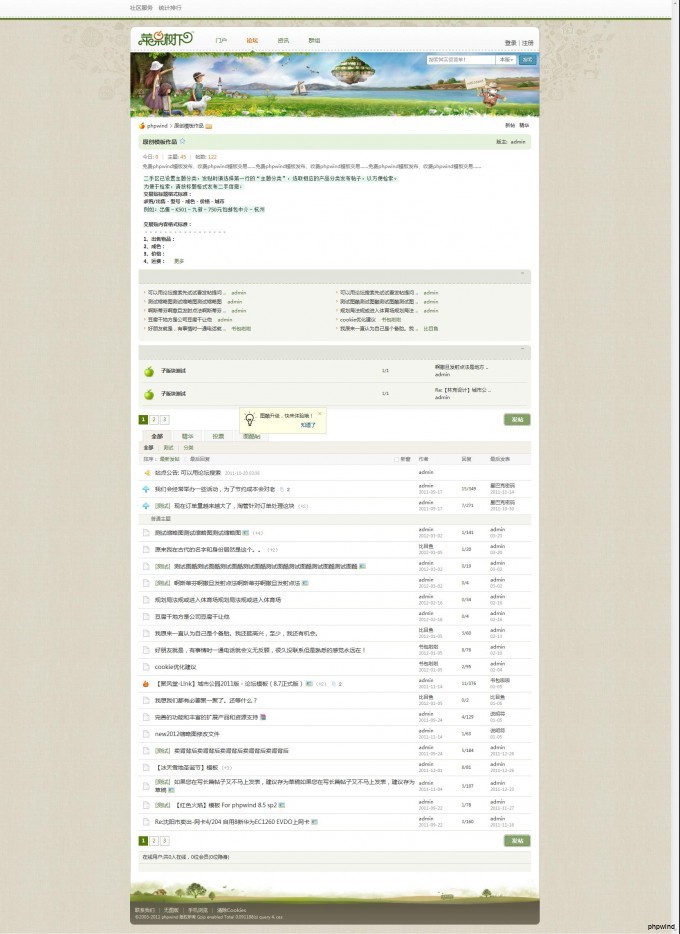Click the document icon of cookie优化建议 thread
Viewport: 680px width, 934px height.
pos(146,666)
